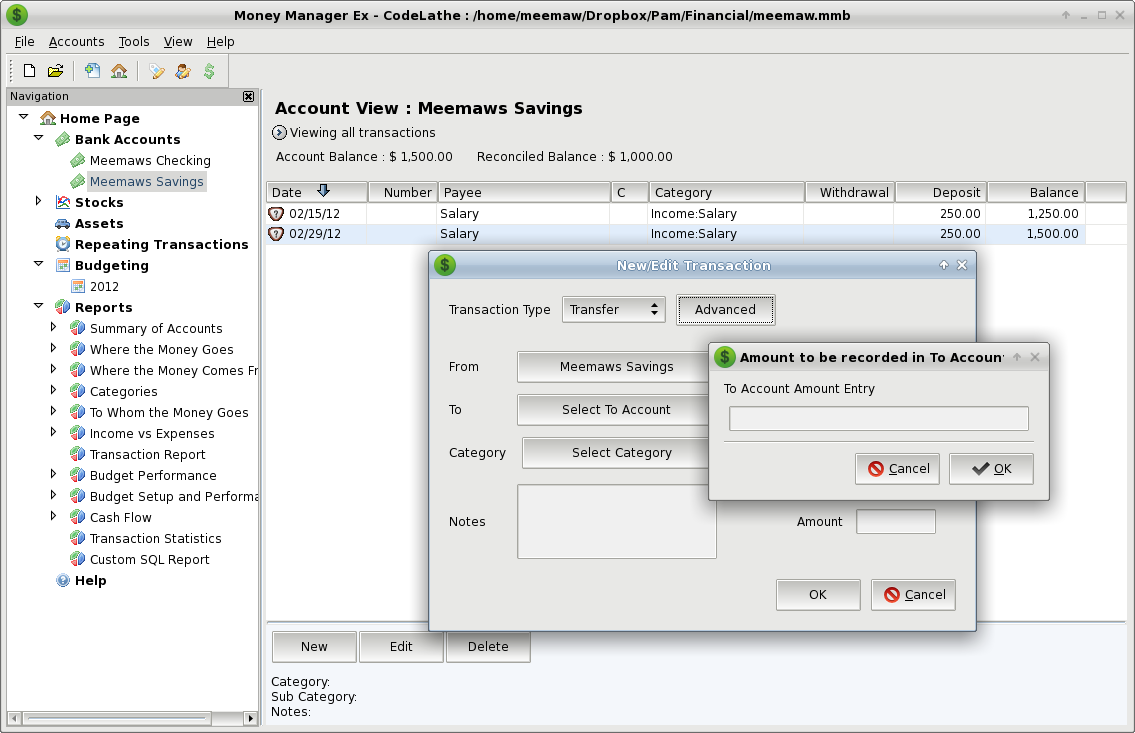Click the Assets car icon in the tree

click(63, 224)
